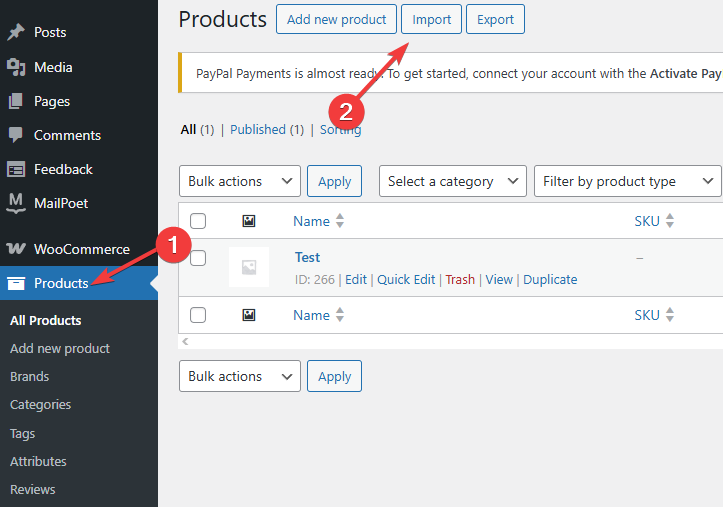Click the Media icon in sidebar
Screen dimensions: 723x507
[x=16, y=67]
